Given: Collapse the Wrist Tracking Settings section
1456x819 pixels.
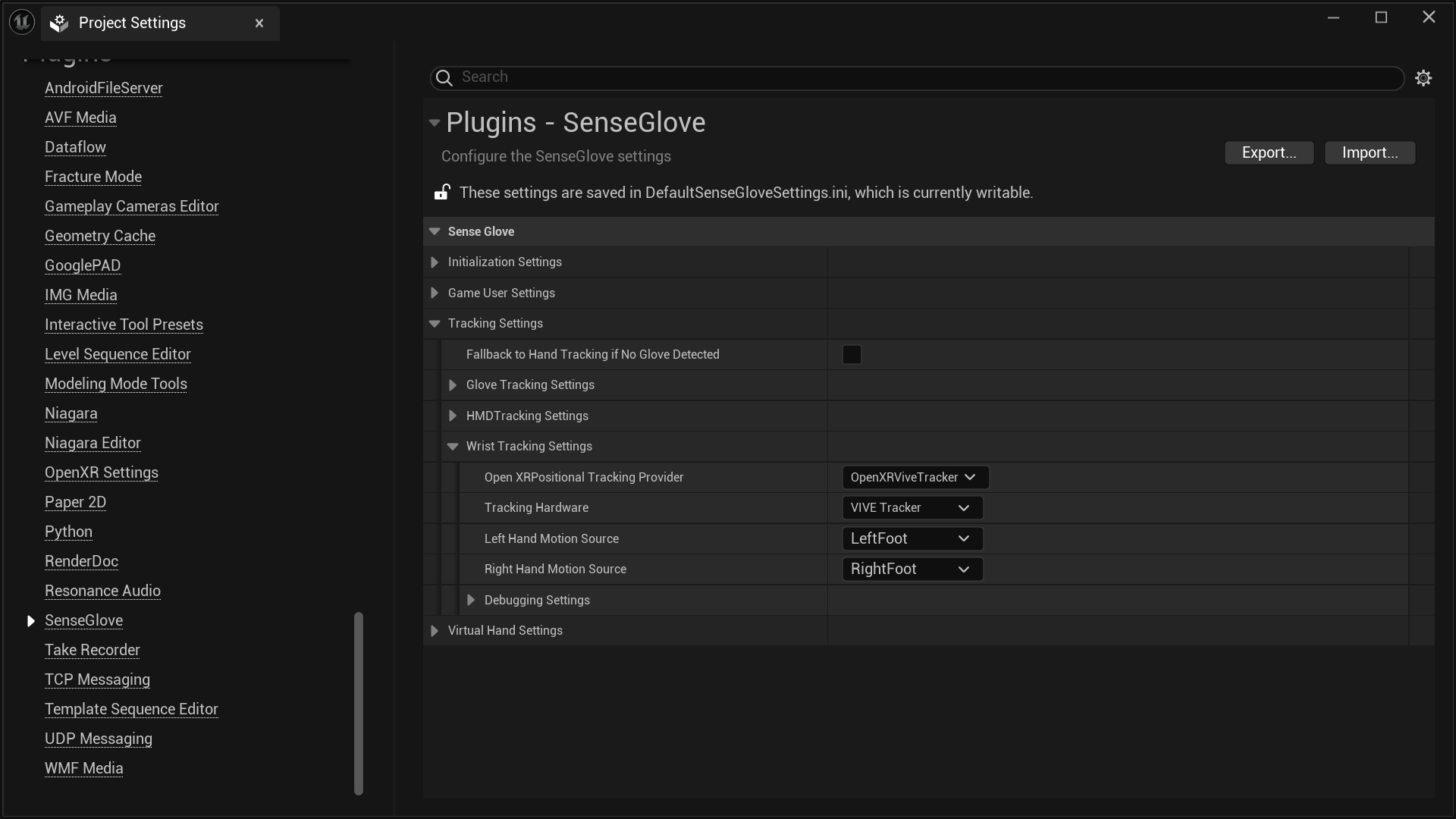Looking at the screenshot, I should (453, 447).
